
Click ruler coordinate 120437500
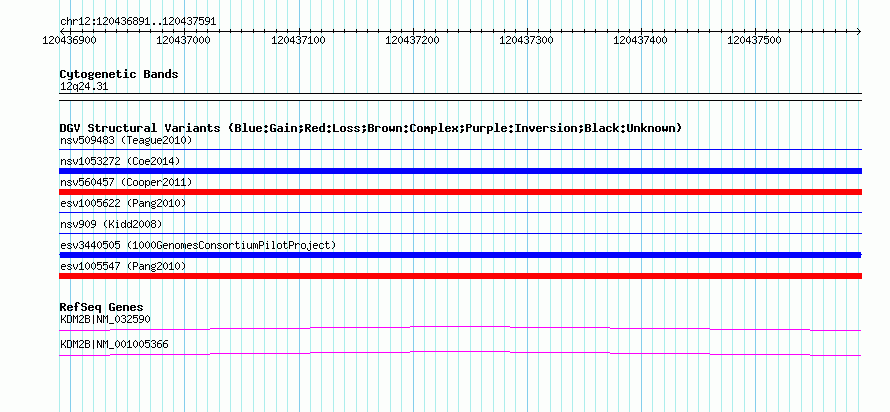coord(754,40)
